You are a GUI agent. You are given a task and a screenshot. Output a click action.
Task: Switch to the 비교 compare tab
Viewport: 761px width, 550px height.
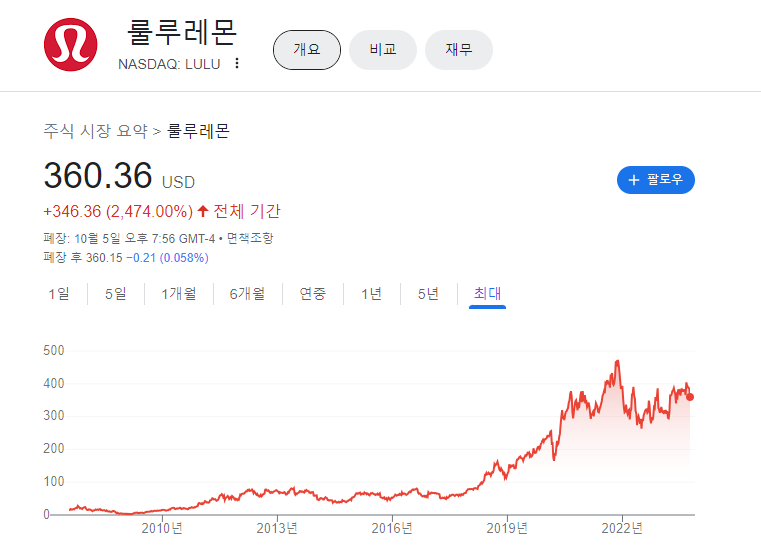pyautogui.click(x=383, y=50)
